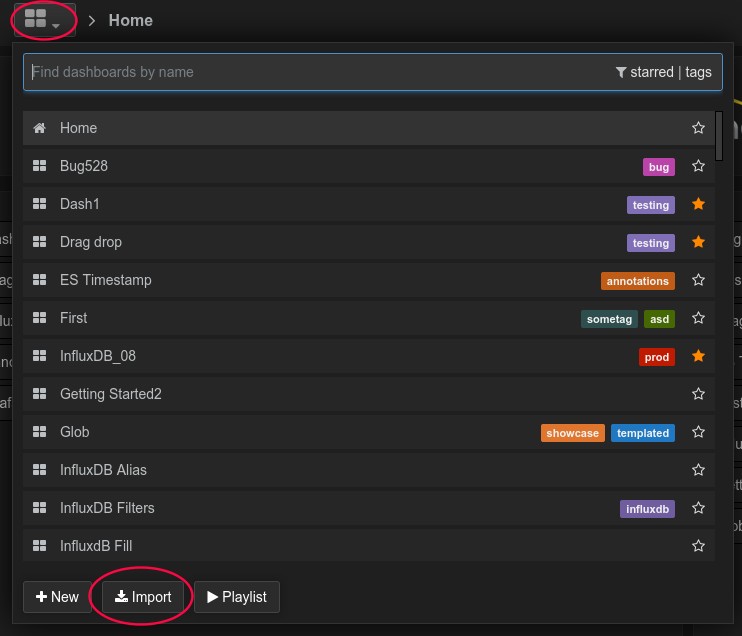Toggle star on ES Timestamp dashboard
This screenshot has height=636, width=742.
[698, 280]
